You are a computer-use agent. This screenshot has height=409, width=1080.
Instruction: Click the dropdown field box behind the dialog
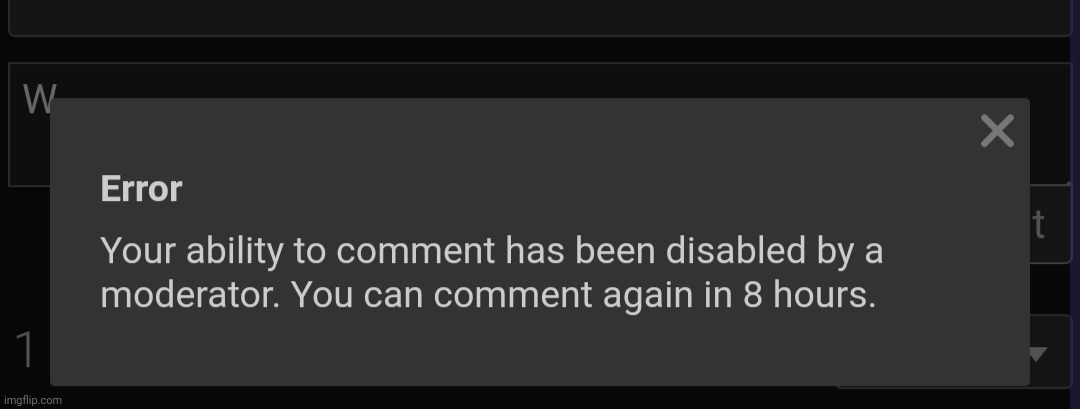(1051, 352)
